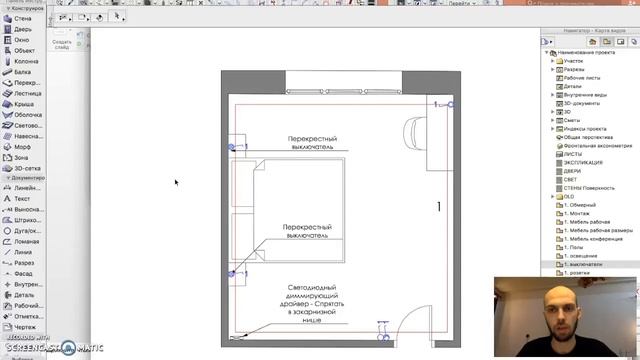The height and width of the screenshot is (360, 640).
Task: Open Фронтальная аксонометрия view
Action: pos(594,146)
